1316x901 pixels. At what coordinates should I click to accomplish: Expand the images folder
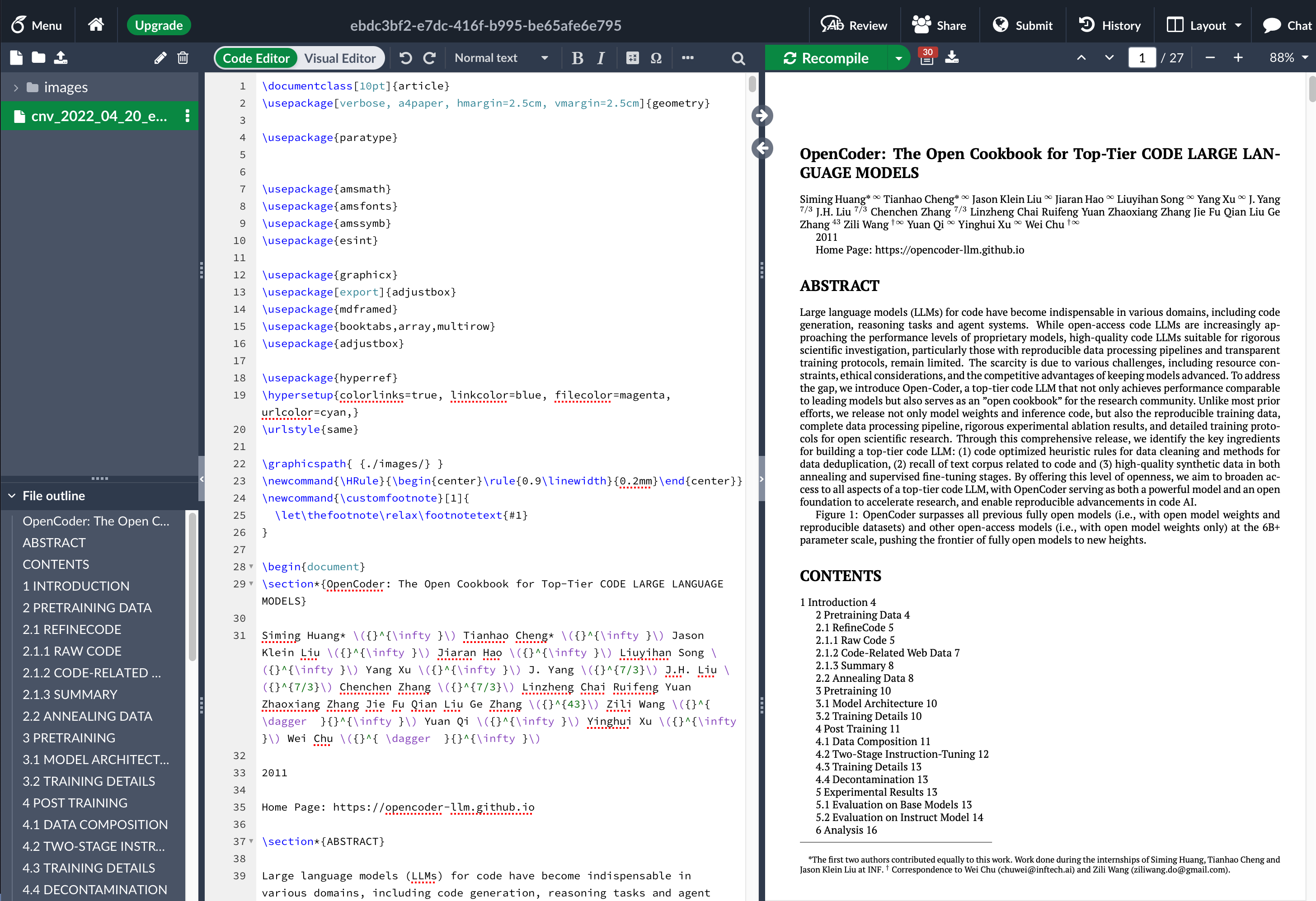16,88
